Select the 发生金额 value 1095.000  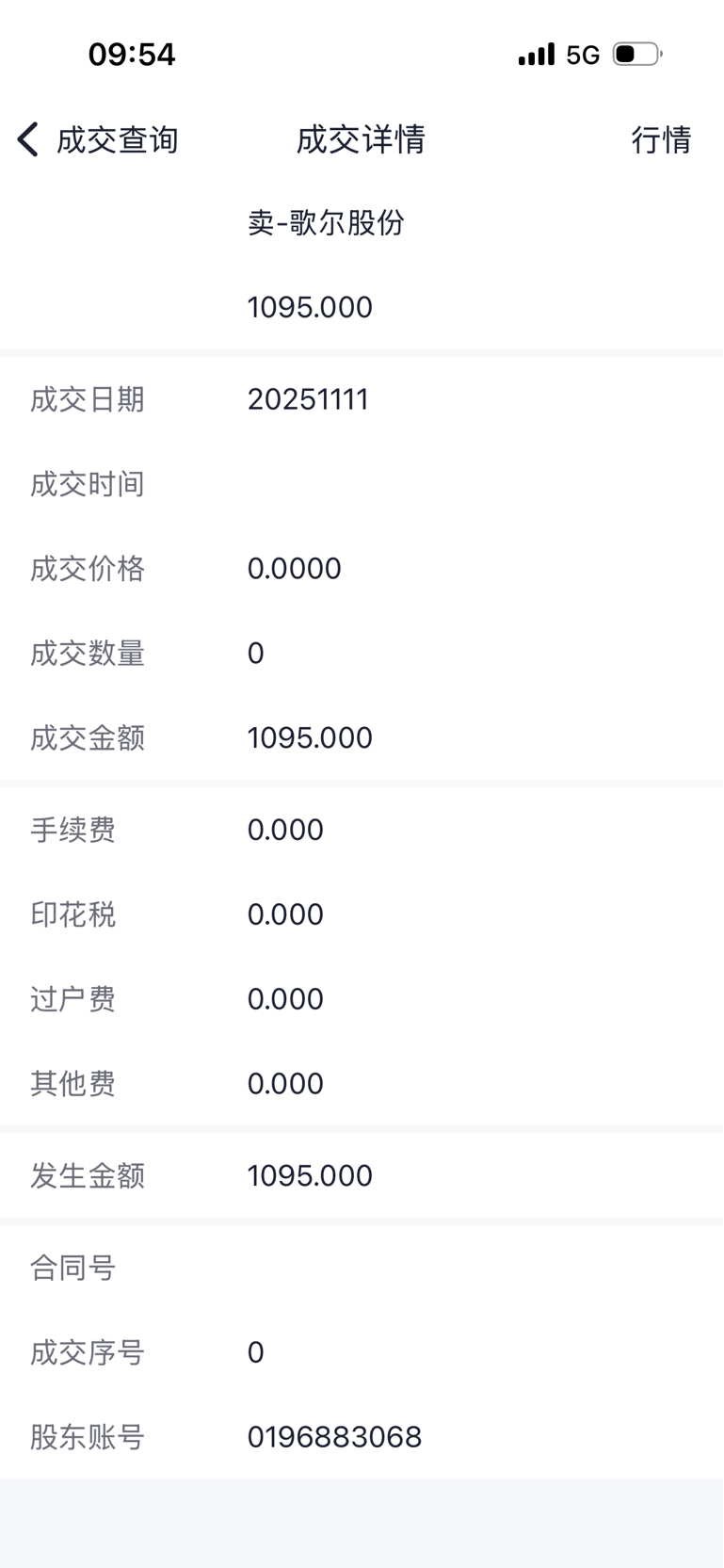(x=310, y=1175)
